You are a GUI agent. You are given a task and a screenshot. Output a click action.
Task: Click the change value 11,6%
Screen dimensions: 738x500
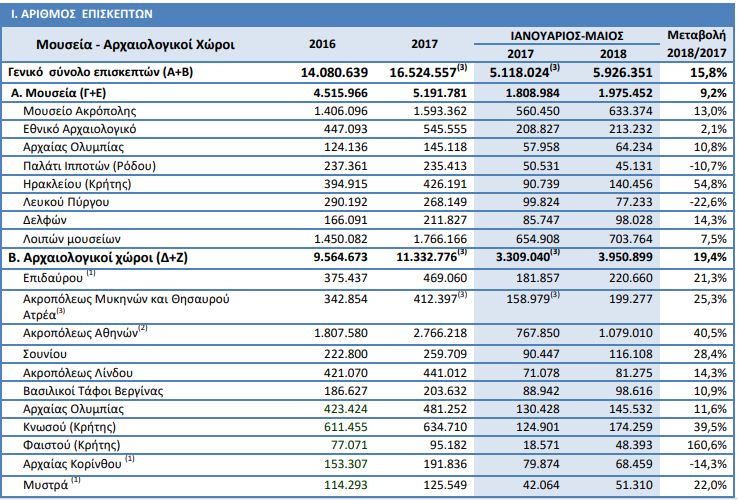click(710, 409)
